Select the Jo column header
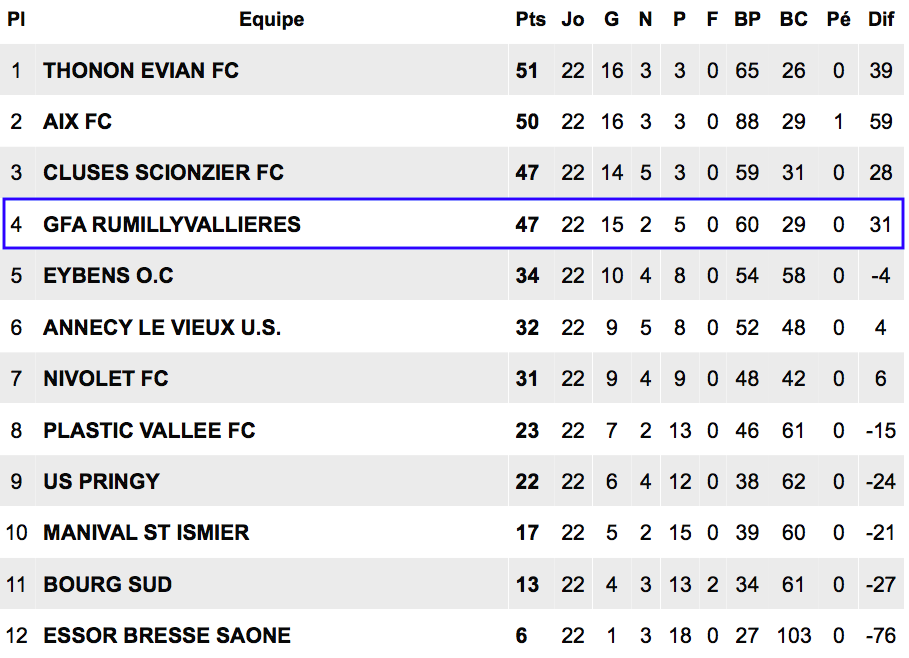 tap(573, 19)
